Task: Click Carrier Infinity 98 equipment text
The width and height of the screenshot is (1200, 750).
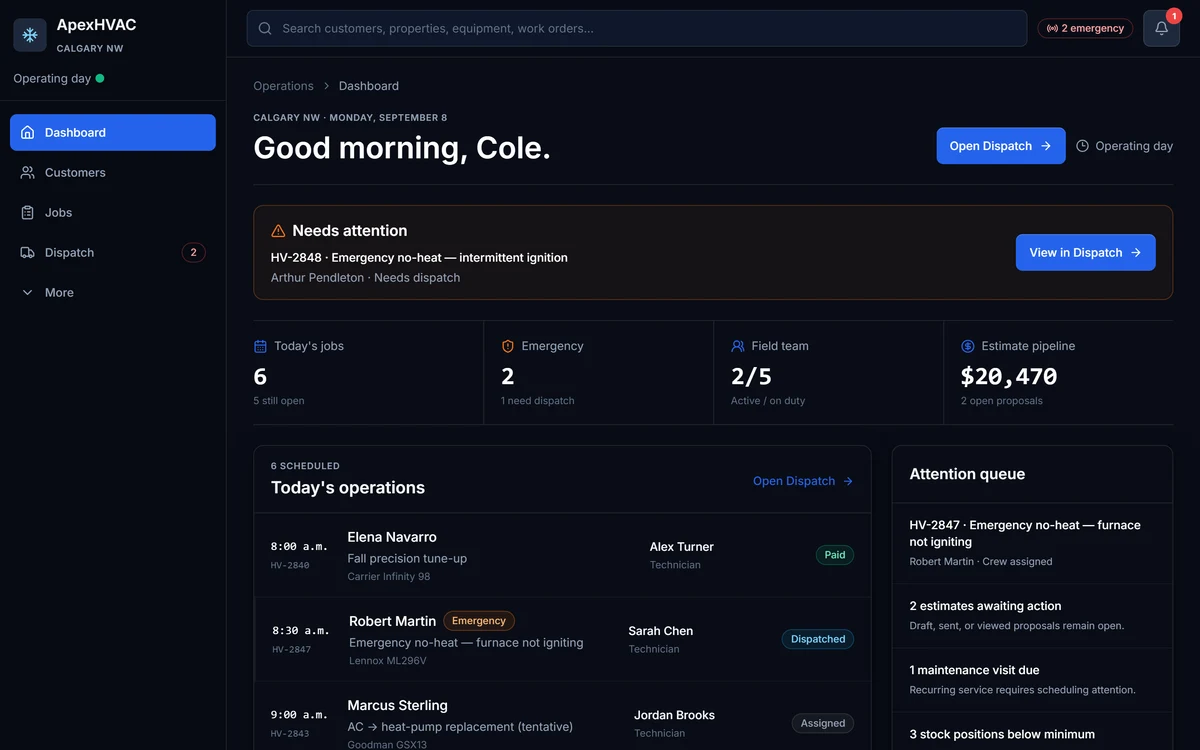Action: pos(389,577)
